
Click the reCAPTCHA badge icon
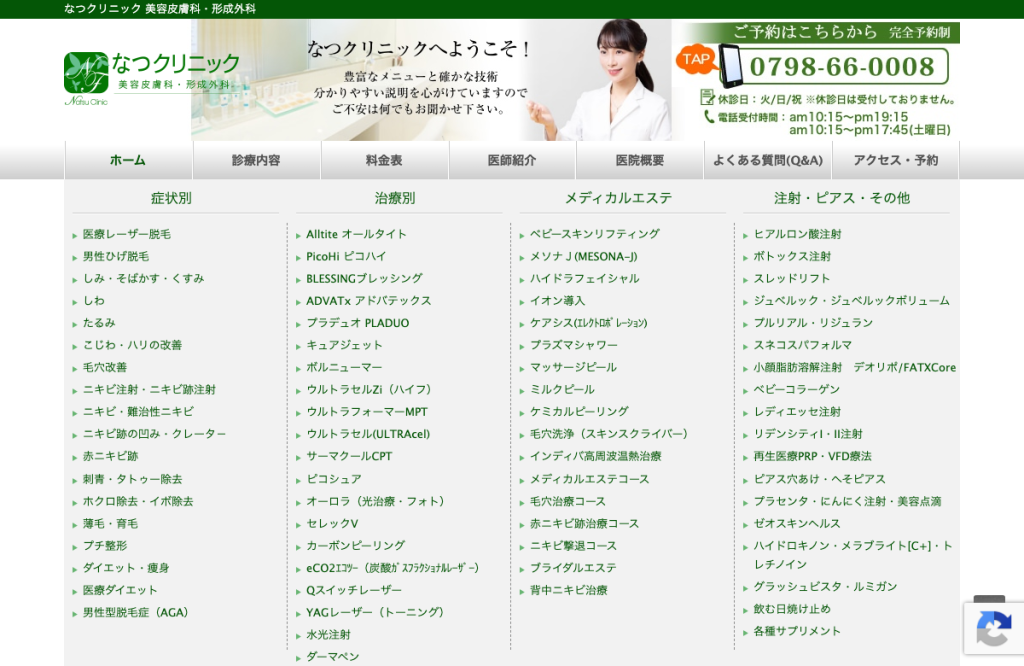[993, 628]
